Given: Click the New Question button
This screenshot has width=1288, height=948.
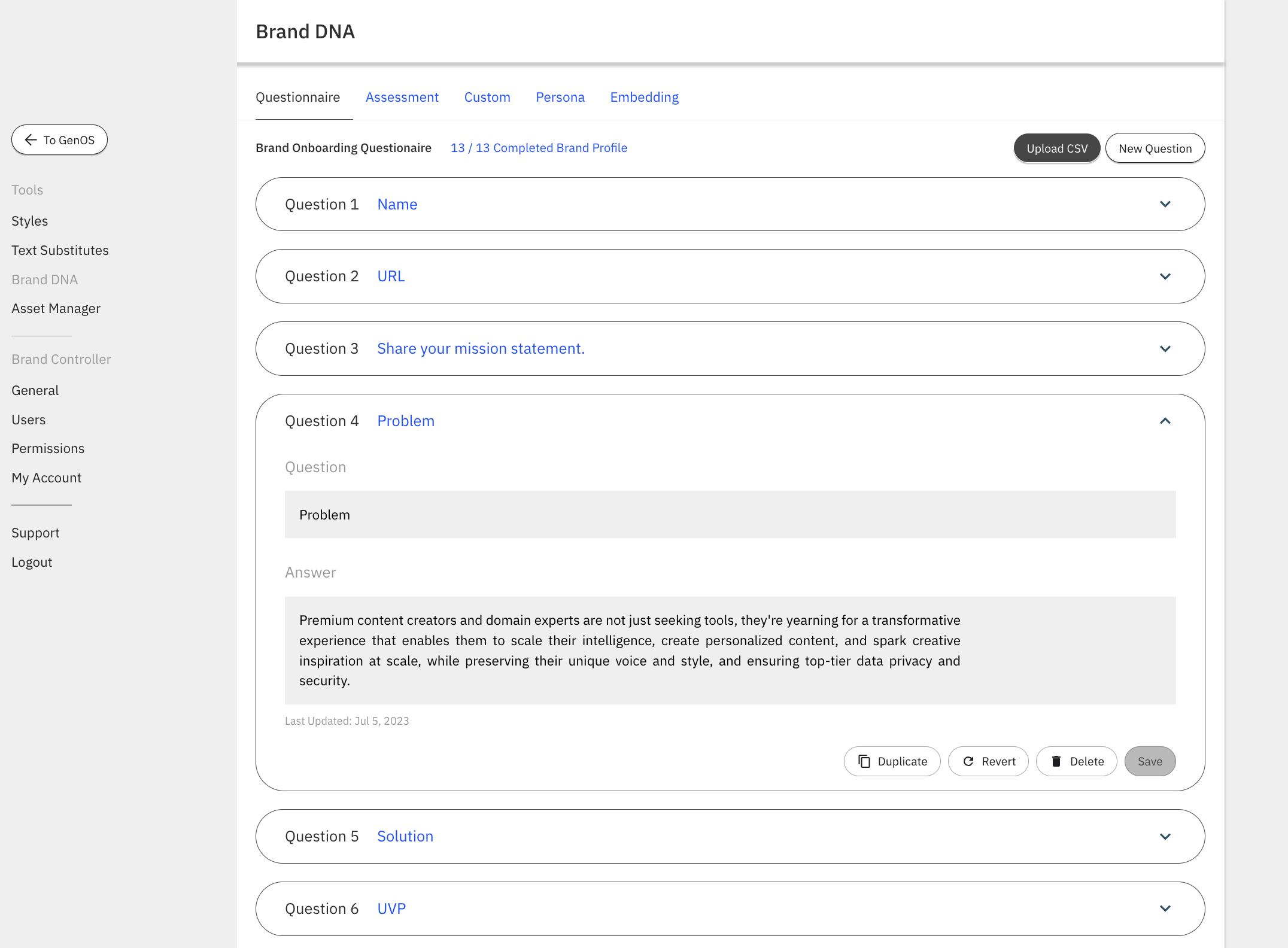Looking at the screenshot, I should coord(1155,148).
